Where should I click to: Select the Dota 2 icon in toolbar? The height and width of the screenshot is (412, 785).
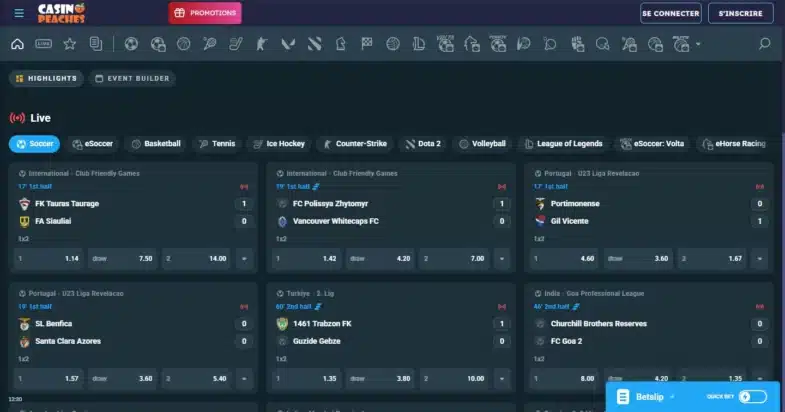pos(314,44)
